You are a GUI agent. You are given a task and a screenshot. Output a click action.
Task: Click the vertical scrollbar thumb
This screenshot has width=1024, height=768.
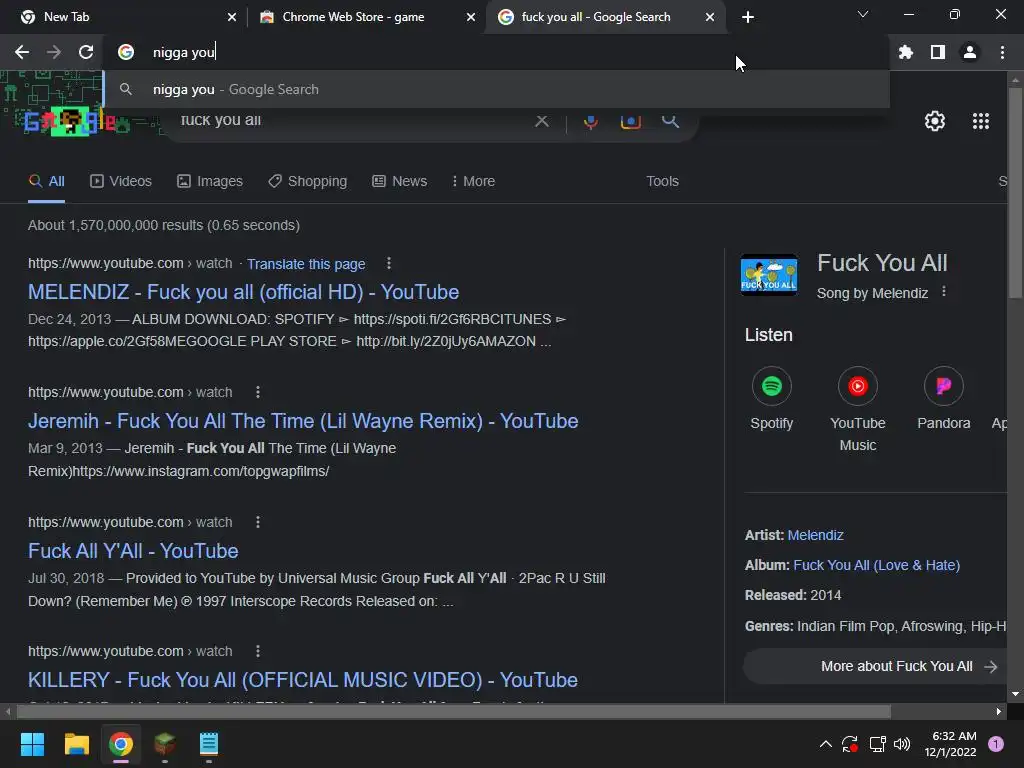pos(1015,193)
